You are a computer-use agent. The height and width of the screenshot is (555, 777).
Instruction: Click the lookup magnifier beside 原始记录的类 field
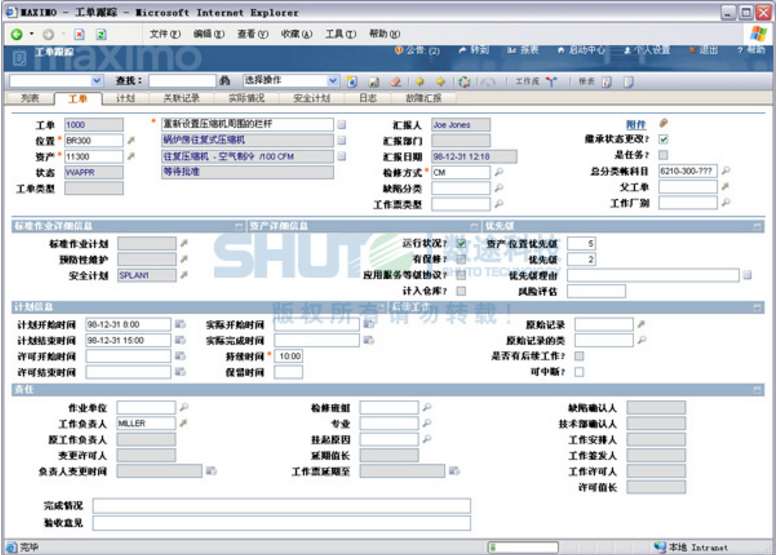click(x=641, y=340)
